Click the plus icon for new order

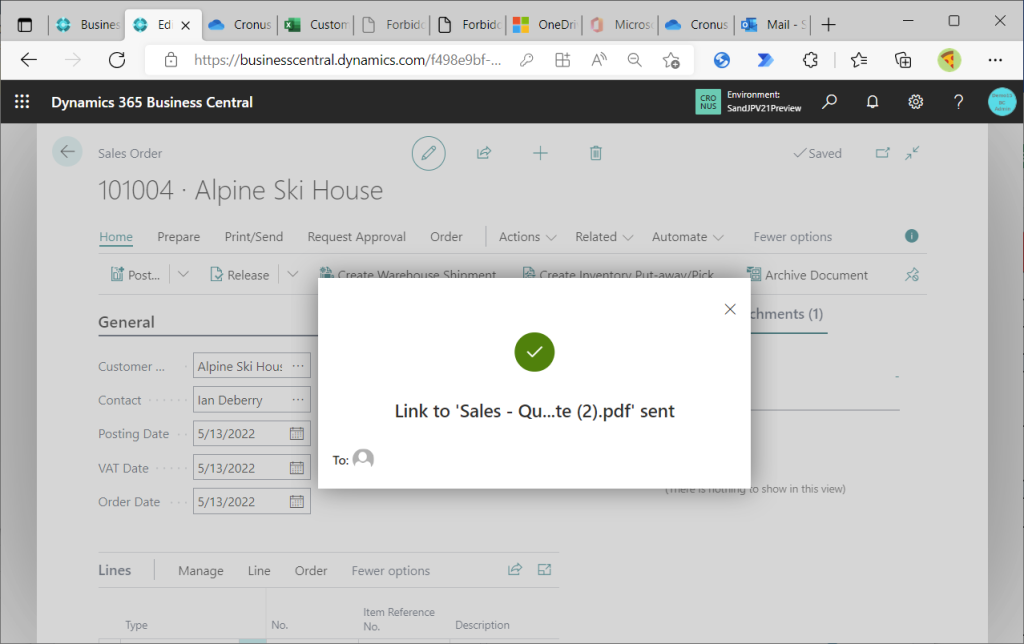(x=540, y=153)
